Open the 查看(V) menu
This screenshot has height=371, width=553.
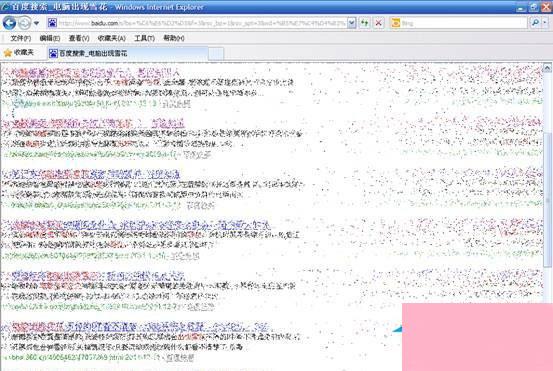[x=79, y=38]
